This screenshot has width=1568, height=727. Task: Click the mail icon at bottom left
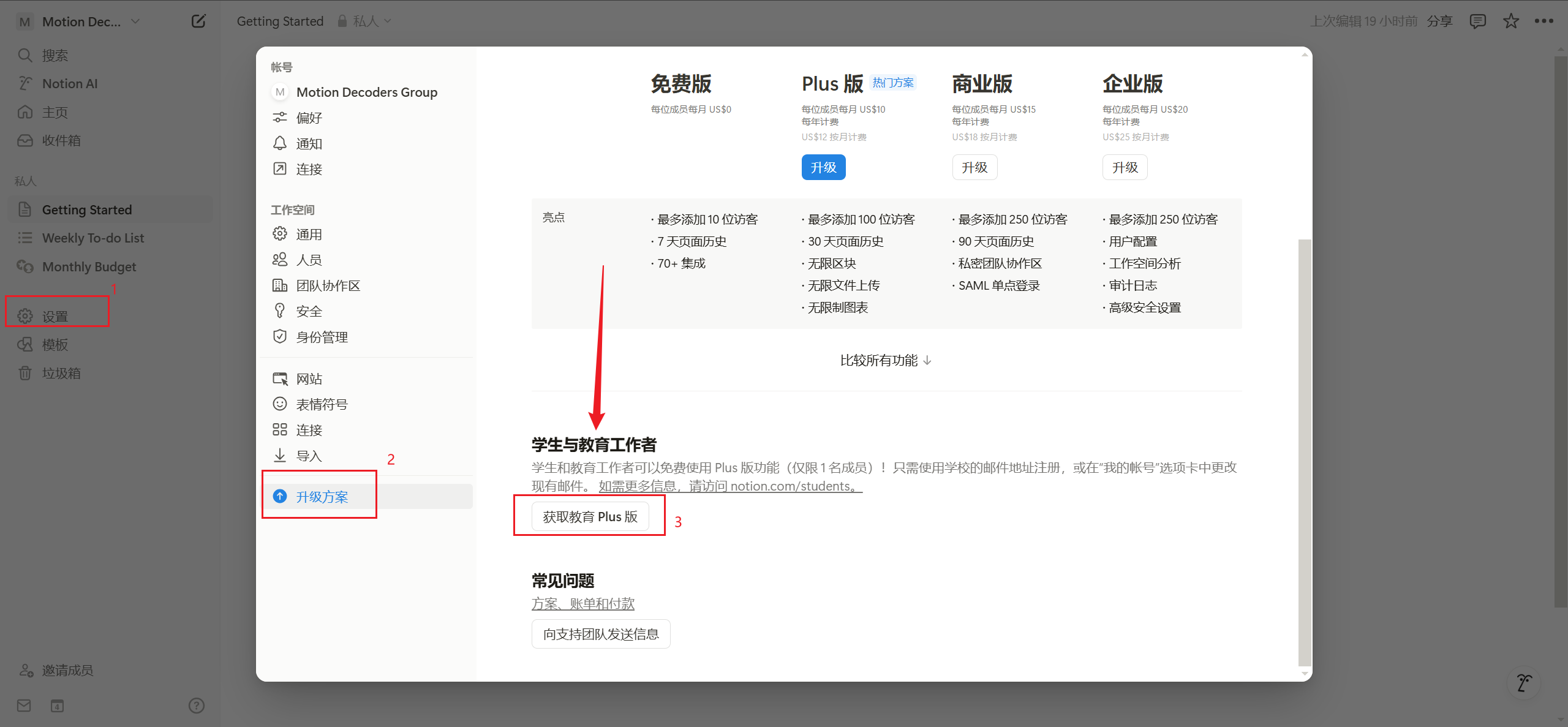(x=24, y=706)
